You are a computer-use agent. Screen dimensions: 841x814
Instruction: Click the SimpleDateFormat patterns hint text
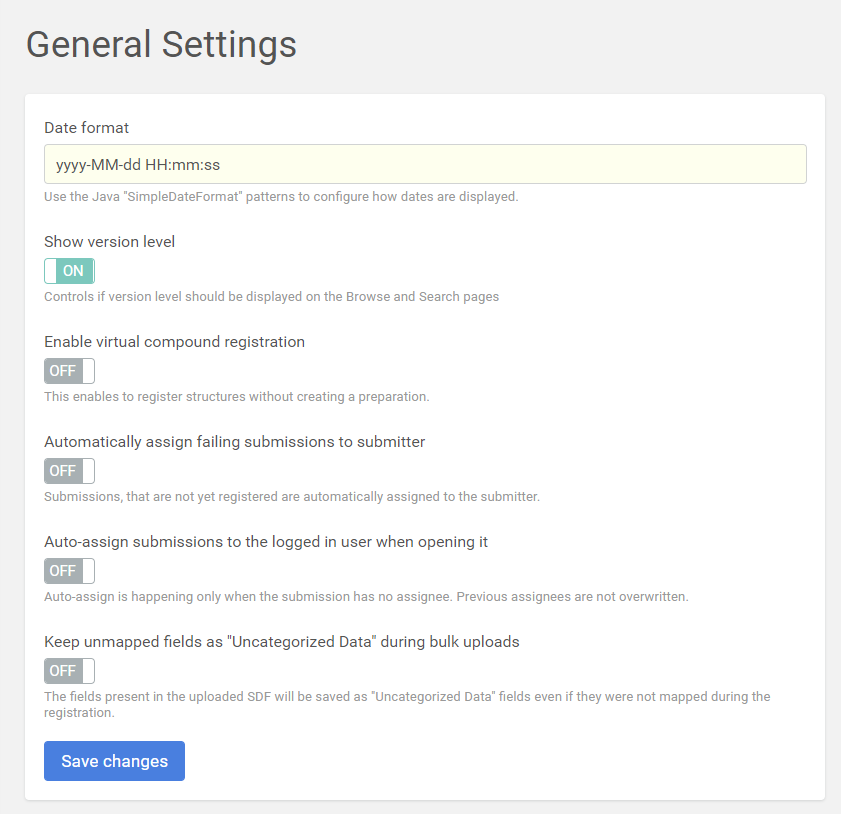pos(281,197)
